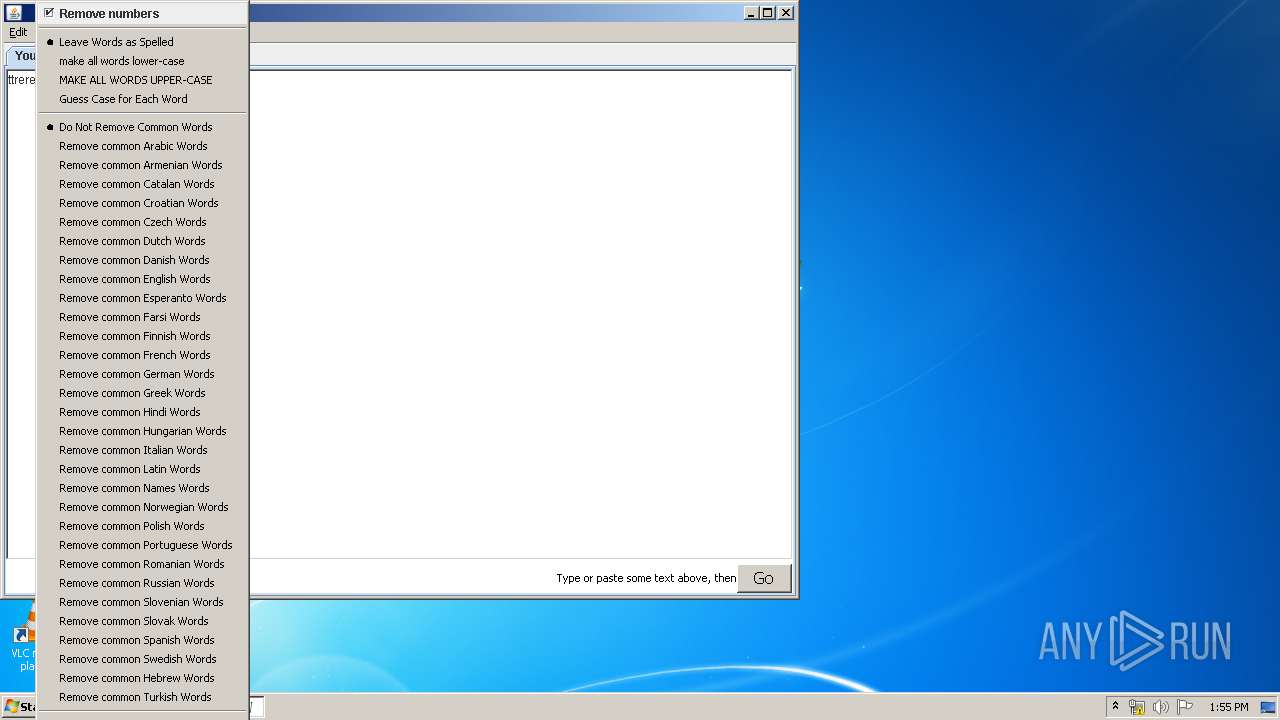This screenshot has height=720, width=1280.
Task: Select Guess Case for Each Word
Action: (x=143, y=99)
